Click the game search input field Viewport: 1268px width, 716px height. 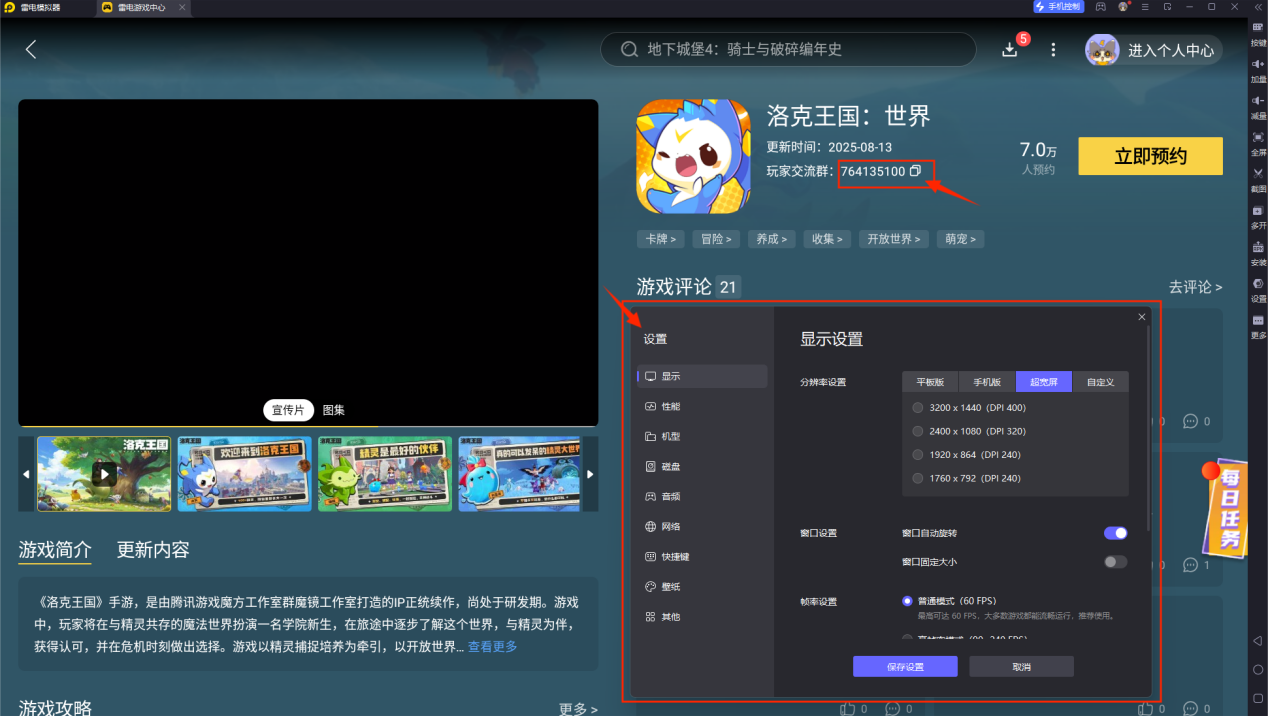[x=788, y=49]
